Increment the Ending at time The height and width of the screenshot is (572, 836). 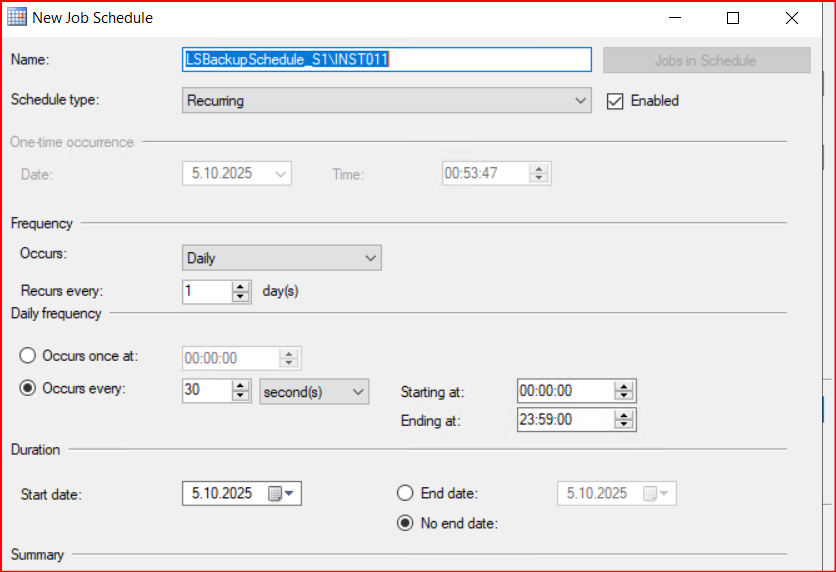click(x=624, y=415)
